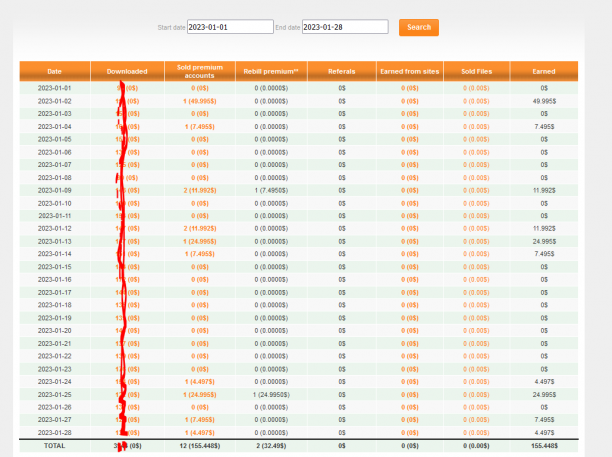Open sold premium link for 2023-01-04
Screen dimensions: 612x457
click(x=200, y=127)
